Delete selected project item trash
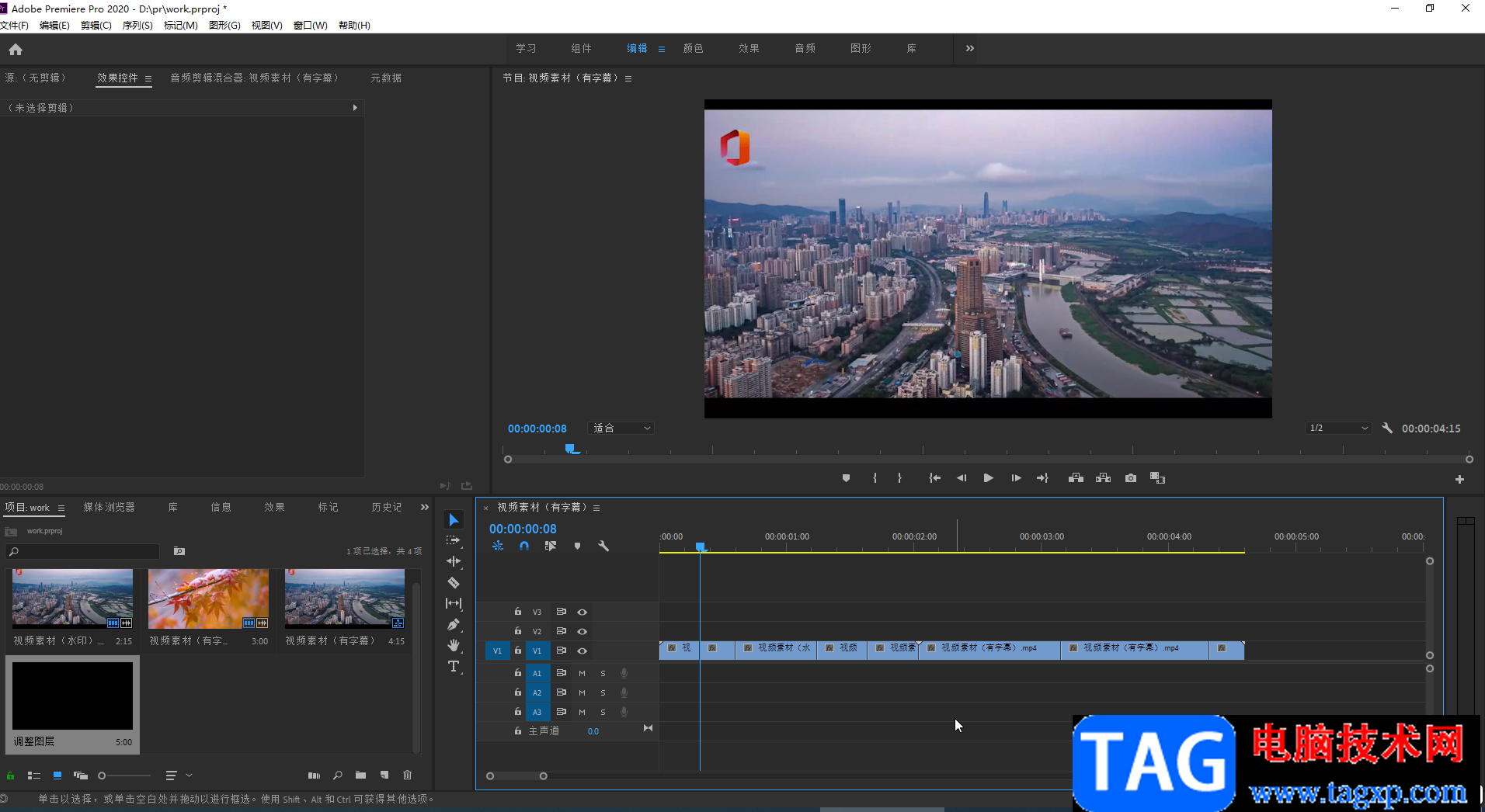 click(x=407, y=776)
